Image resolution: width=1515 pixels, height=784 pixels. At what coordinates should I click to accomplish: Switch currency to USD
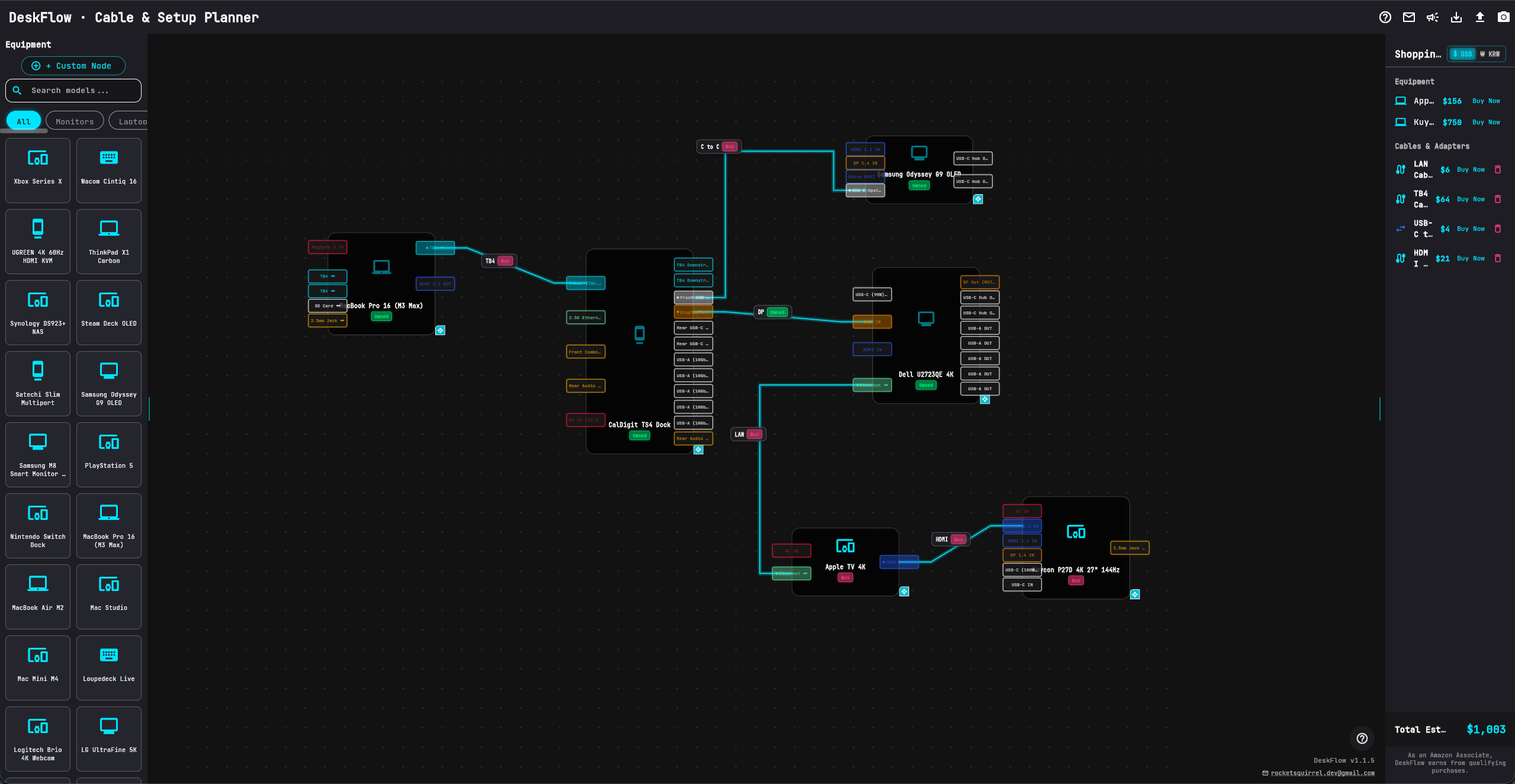(1462, 54)
